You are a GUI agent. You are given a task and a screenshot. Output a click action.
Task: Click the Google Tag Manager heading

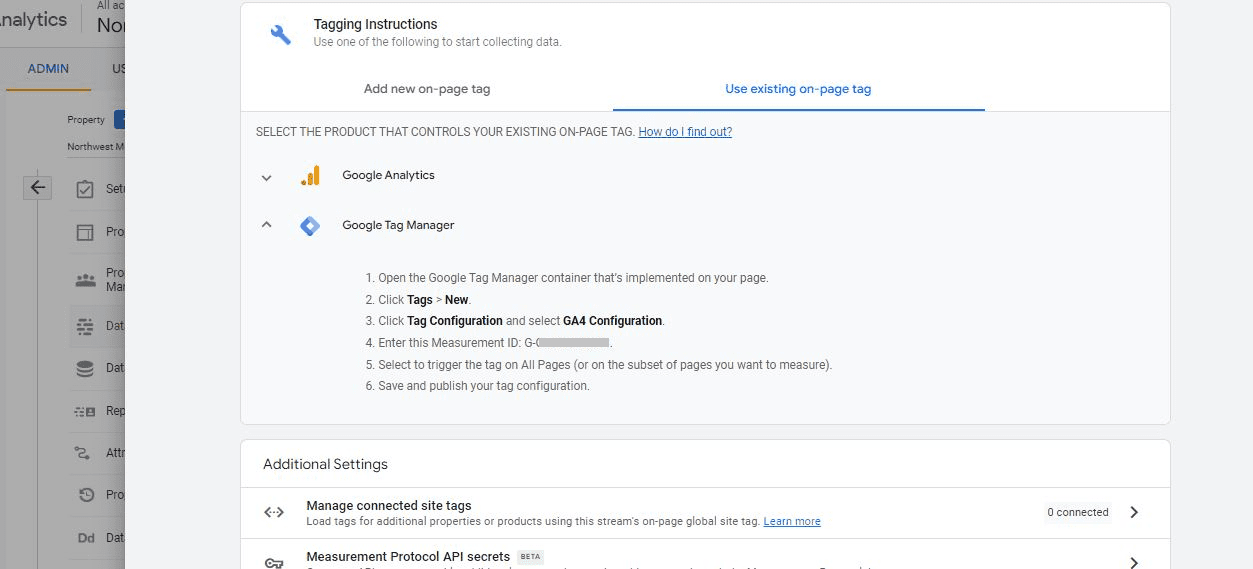pos(398,225)
